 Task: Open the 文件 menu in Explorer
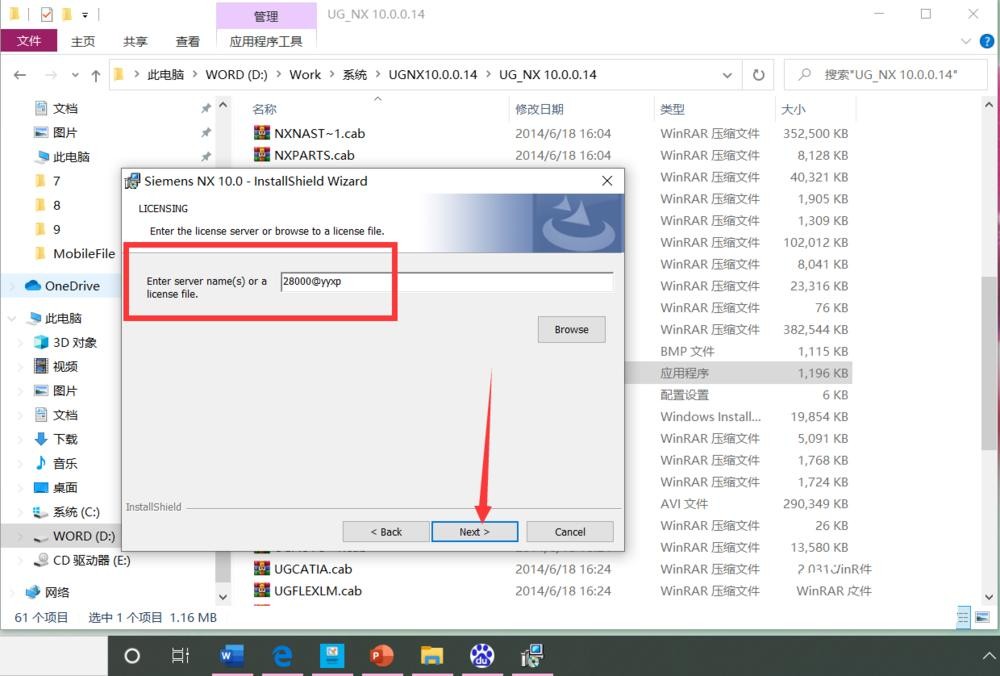coord(29,41)
